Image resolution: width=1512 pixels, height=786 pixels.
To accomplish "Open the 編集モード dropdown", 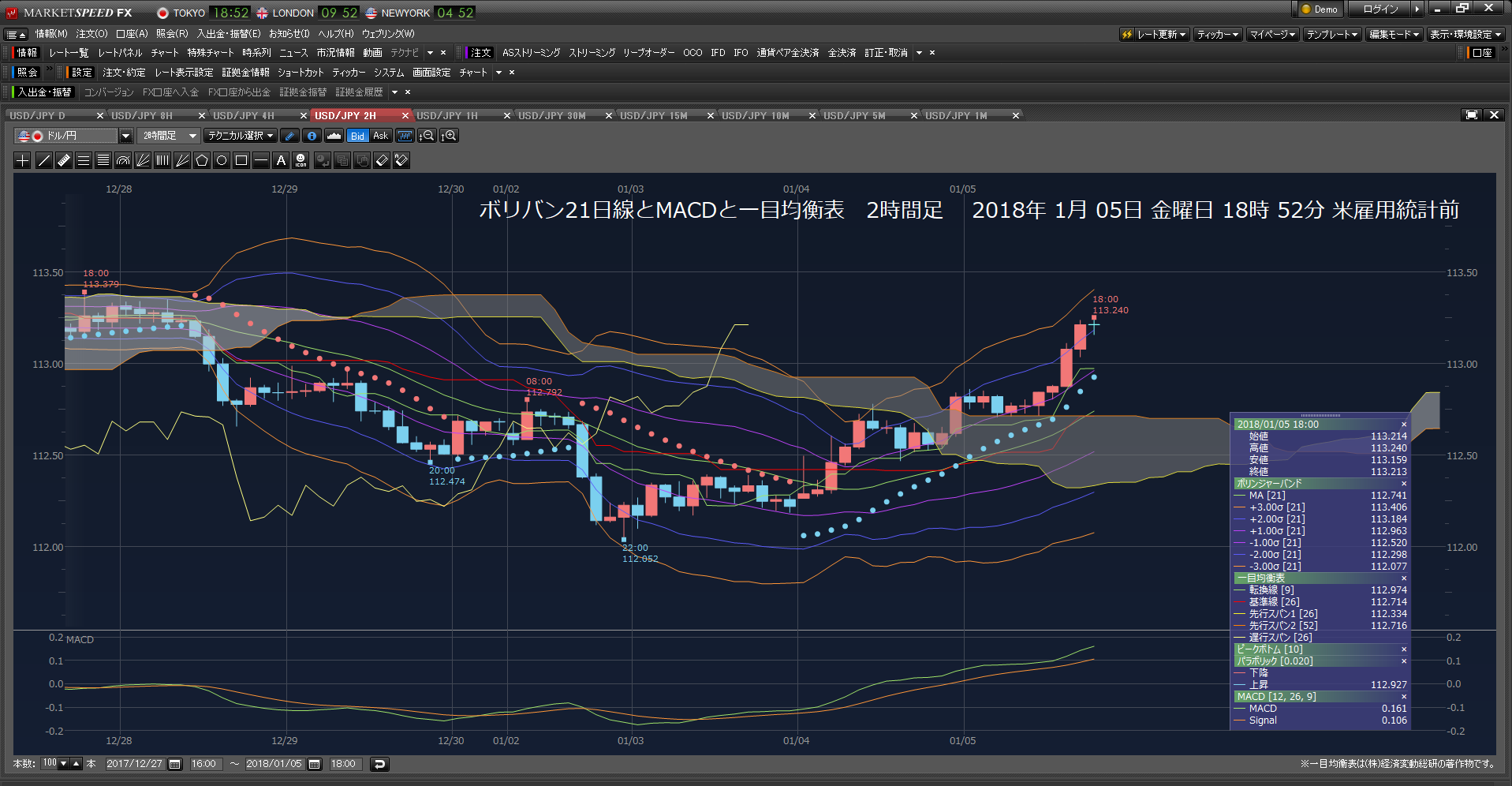I will 1394,34.
